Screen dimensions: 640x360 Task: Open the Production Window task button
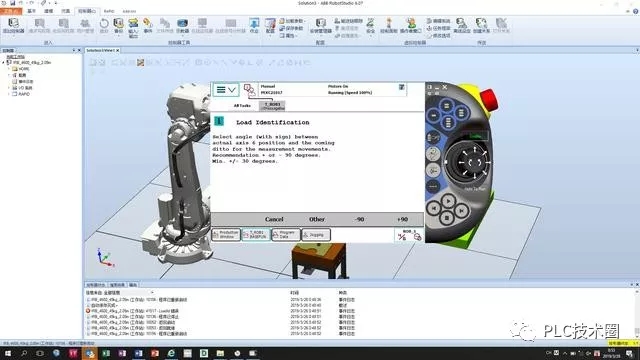[x=226, y=235]
